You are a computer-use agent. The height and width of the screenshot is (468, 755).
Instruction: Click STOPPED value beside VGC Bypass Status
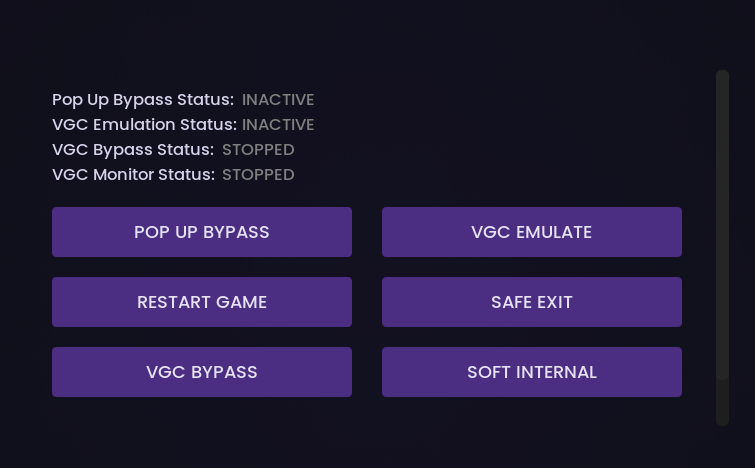(258, 150)
